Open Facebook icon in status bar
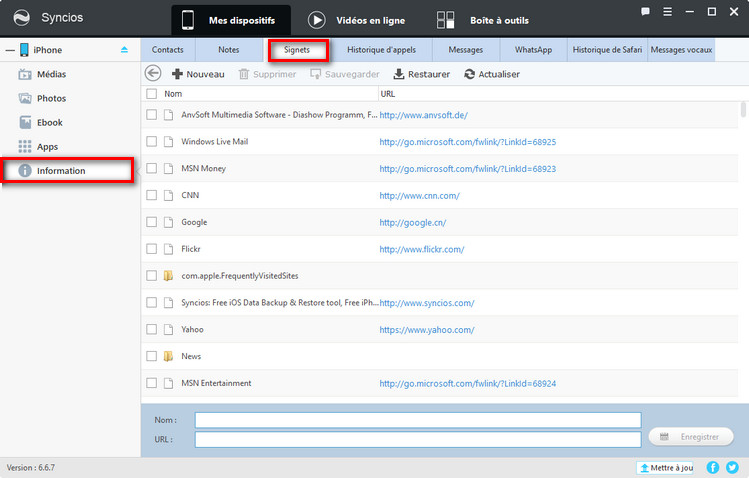The width and height of the screenshot is (749, 478). pyautogui.click(x=713, y=467)
